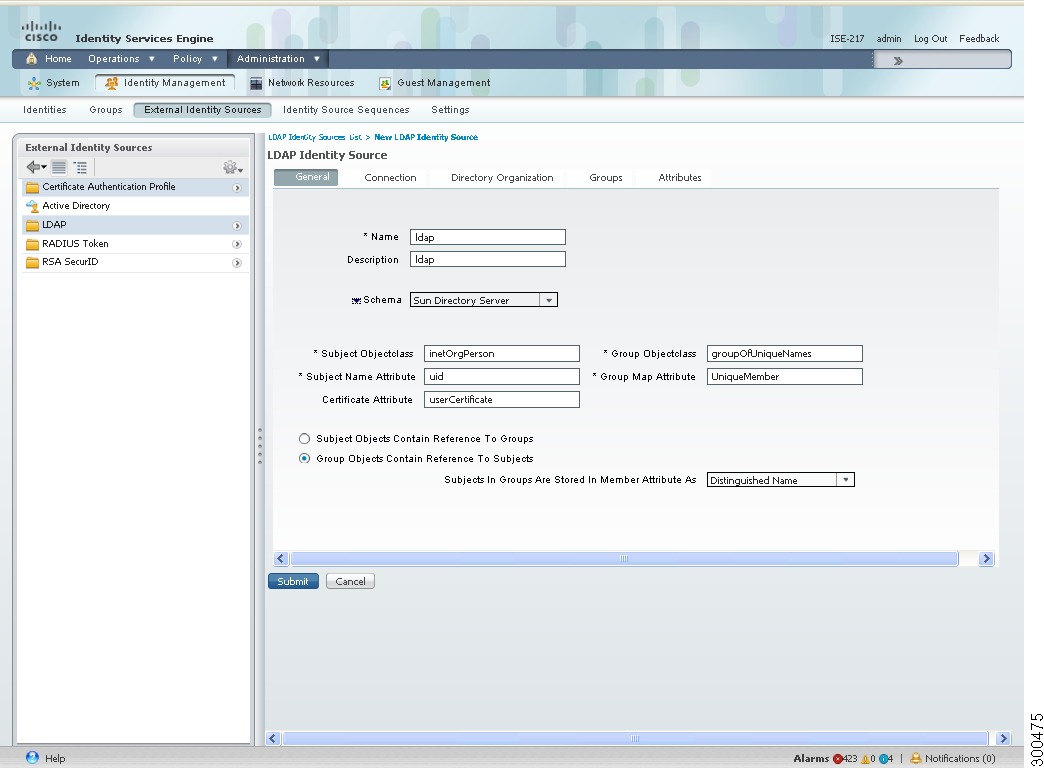Screen dimensions: 1044x768
Task: Click the Subject Objectclass field
Action: (x=502, y=354)
